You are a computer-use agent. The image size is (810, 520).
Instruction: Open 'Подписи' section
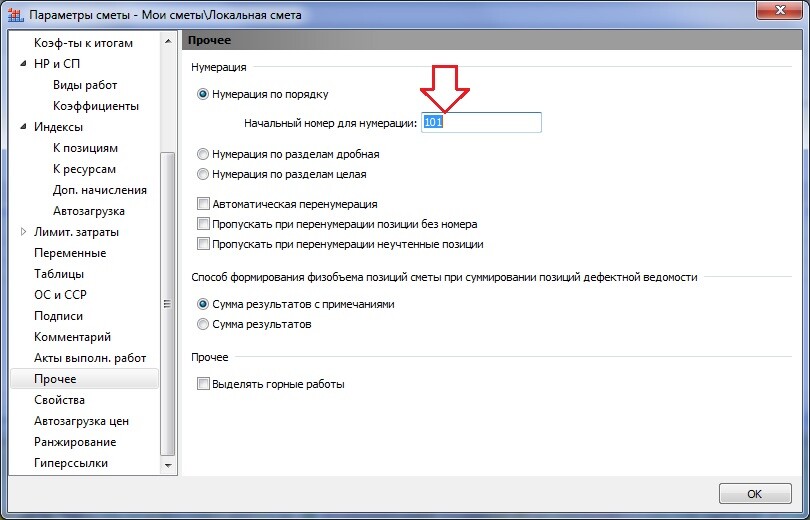58,316
